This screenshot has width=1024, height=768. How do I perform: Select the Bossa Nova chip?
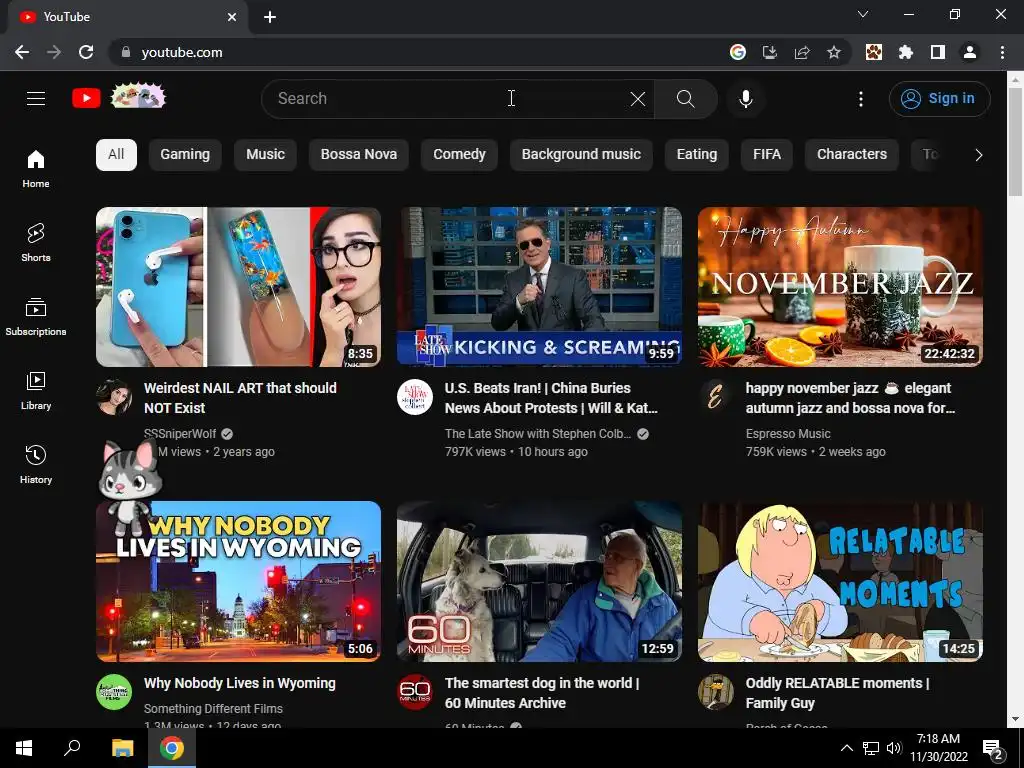pyautogui.click(x=359, y=155)
